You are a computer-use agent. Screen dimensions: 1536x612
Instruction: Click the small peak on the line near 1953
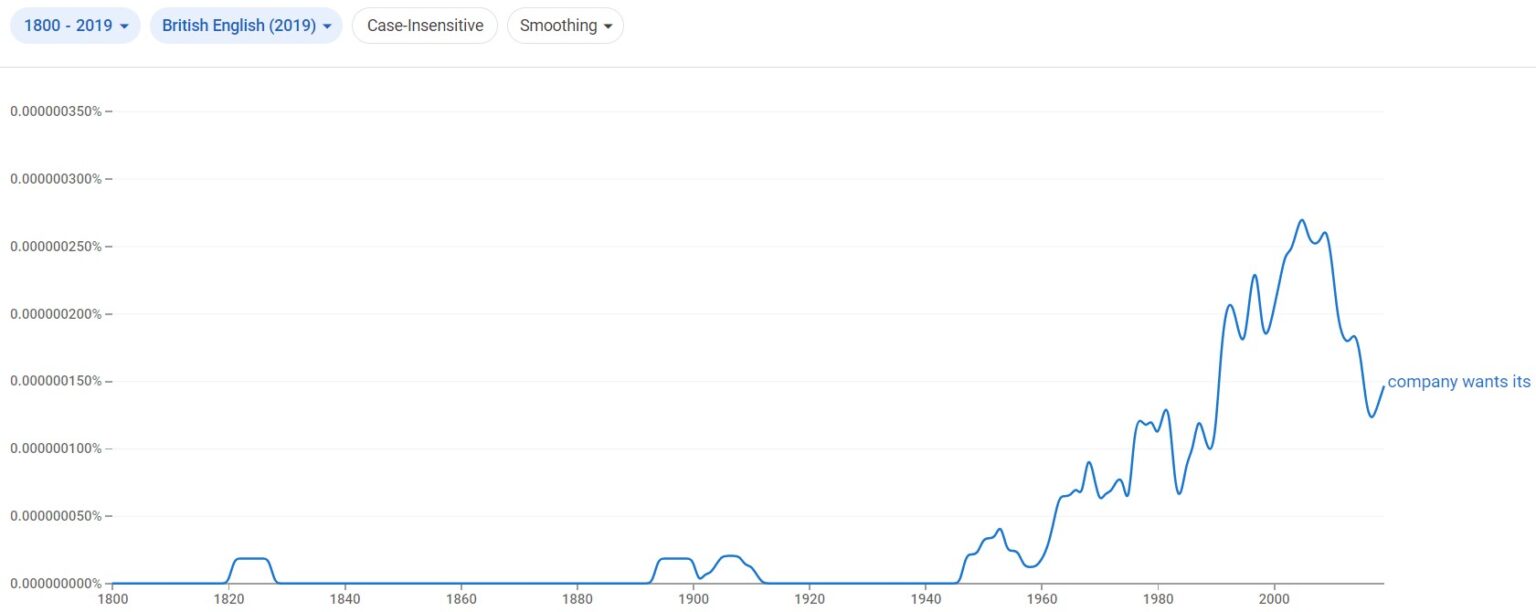coord(999,529)
